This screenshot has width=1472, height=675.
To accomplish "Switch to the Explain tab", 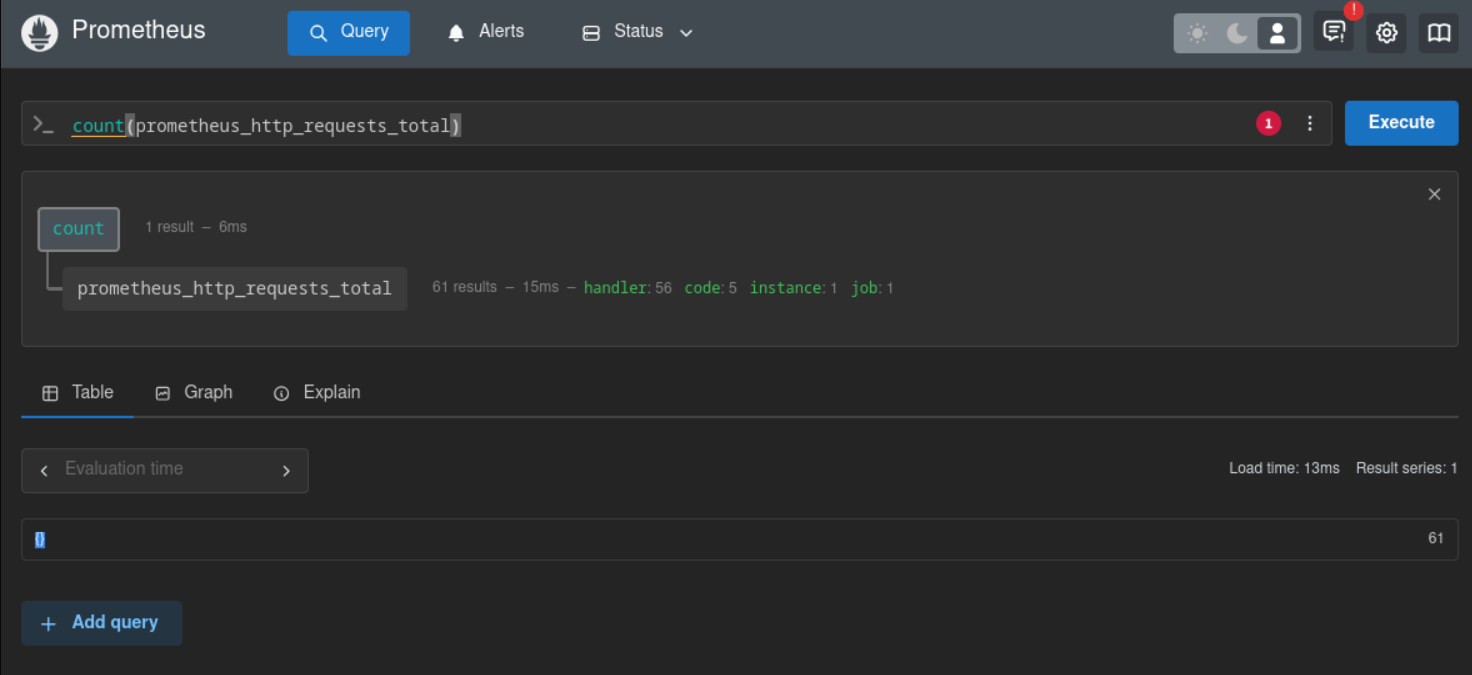I will 317,393.
